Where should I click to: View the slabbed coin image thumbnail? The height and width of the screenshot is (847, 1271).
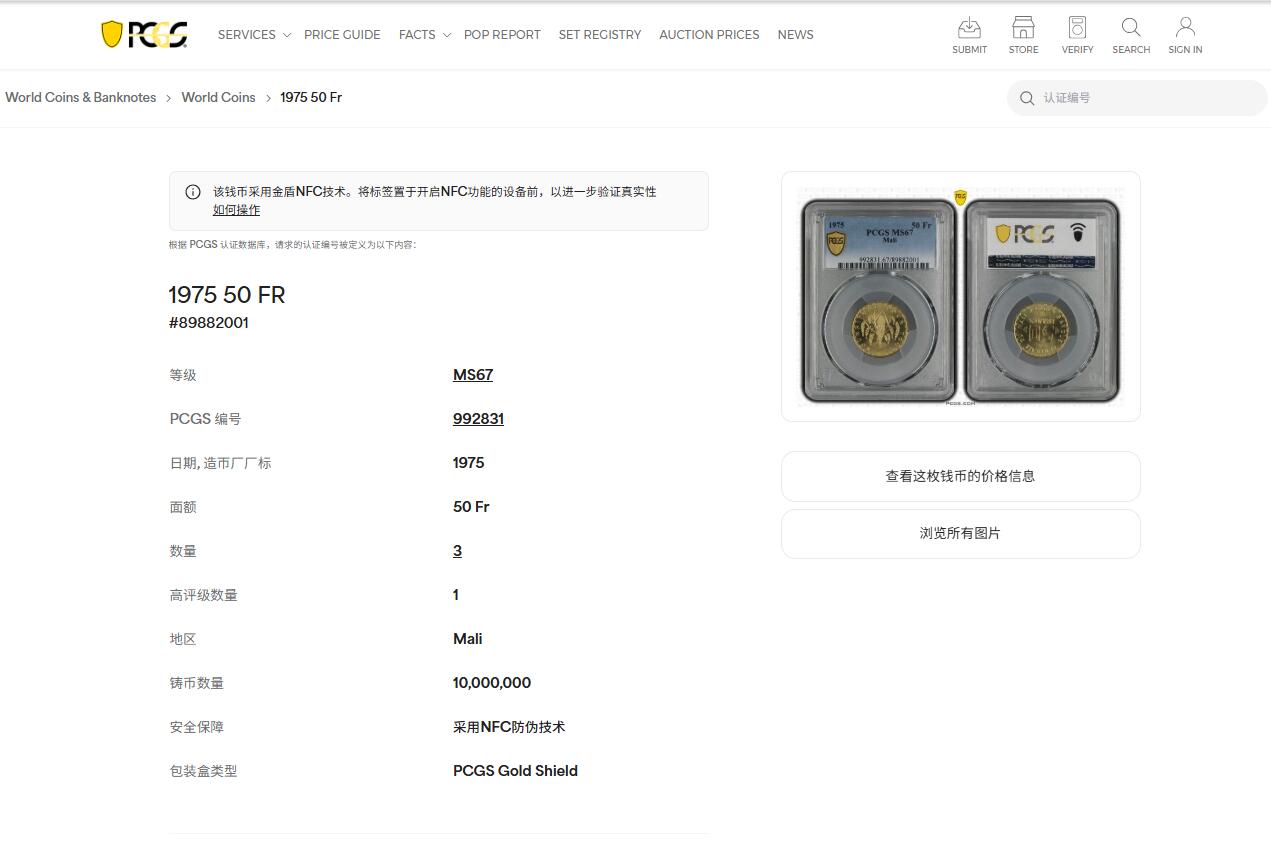(959, 296)
